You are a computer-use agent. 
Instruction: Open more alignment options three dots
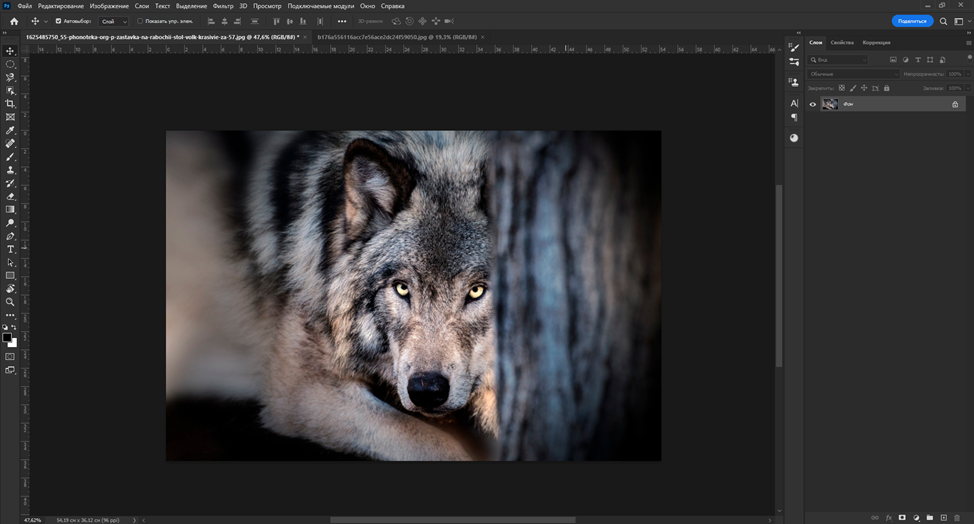tap(342, 21)
